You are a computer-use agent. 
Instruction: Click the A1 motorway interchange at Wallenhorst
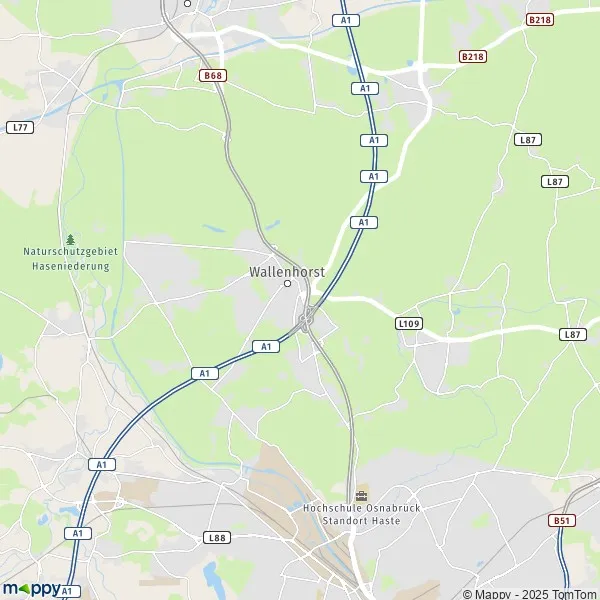[306, 318]
